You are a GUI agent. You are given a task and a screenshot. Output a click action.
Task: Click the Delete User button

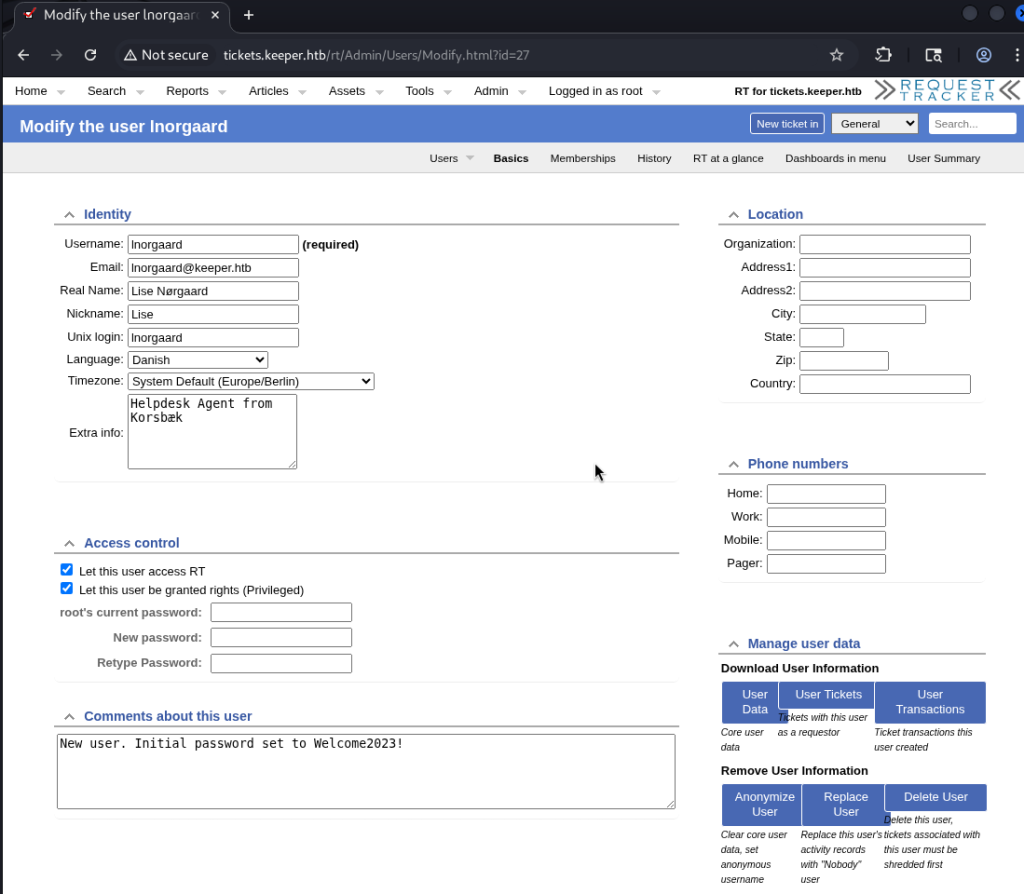(x=935, y=797)
